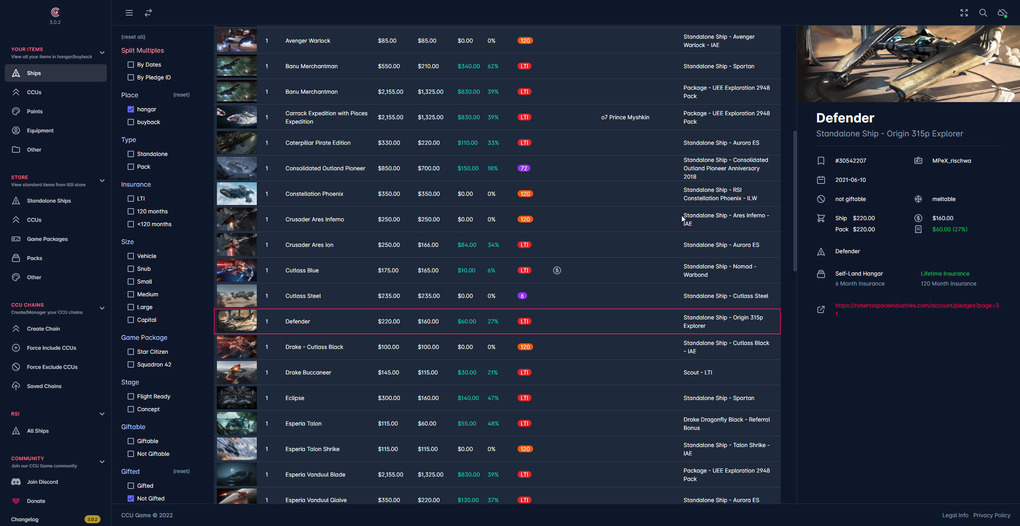Collapse the Community section chevron
Image resolution: width=1020 pixels, height=526 pixels.
tap(102, 462)
